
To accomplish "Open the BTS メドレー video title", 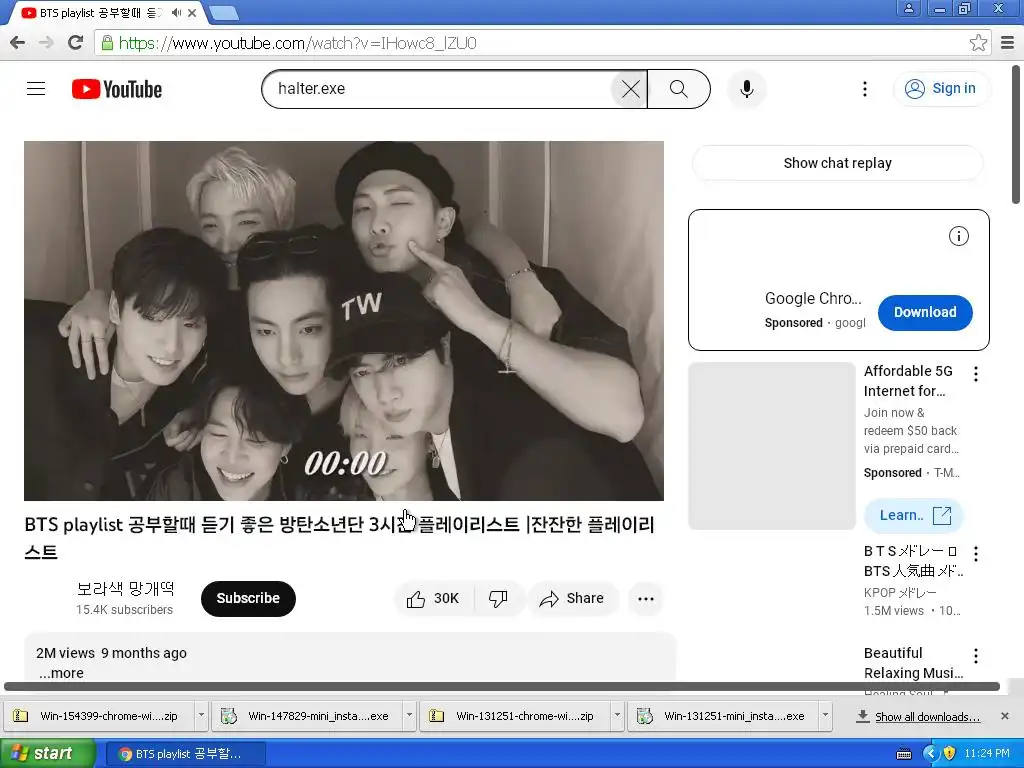I will (913, 561).
